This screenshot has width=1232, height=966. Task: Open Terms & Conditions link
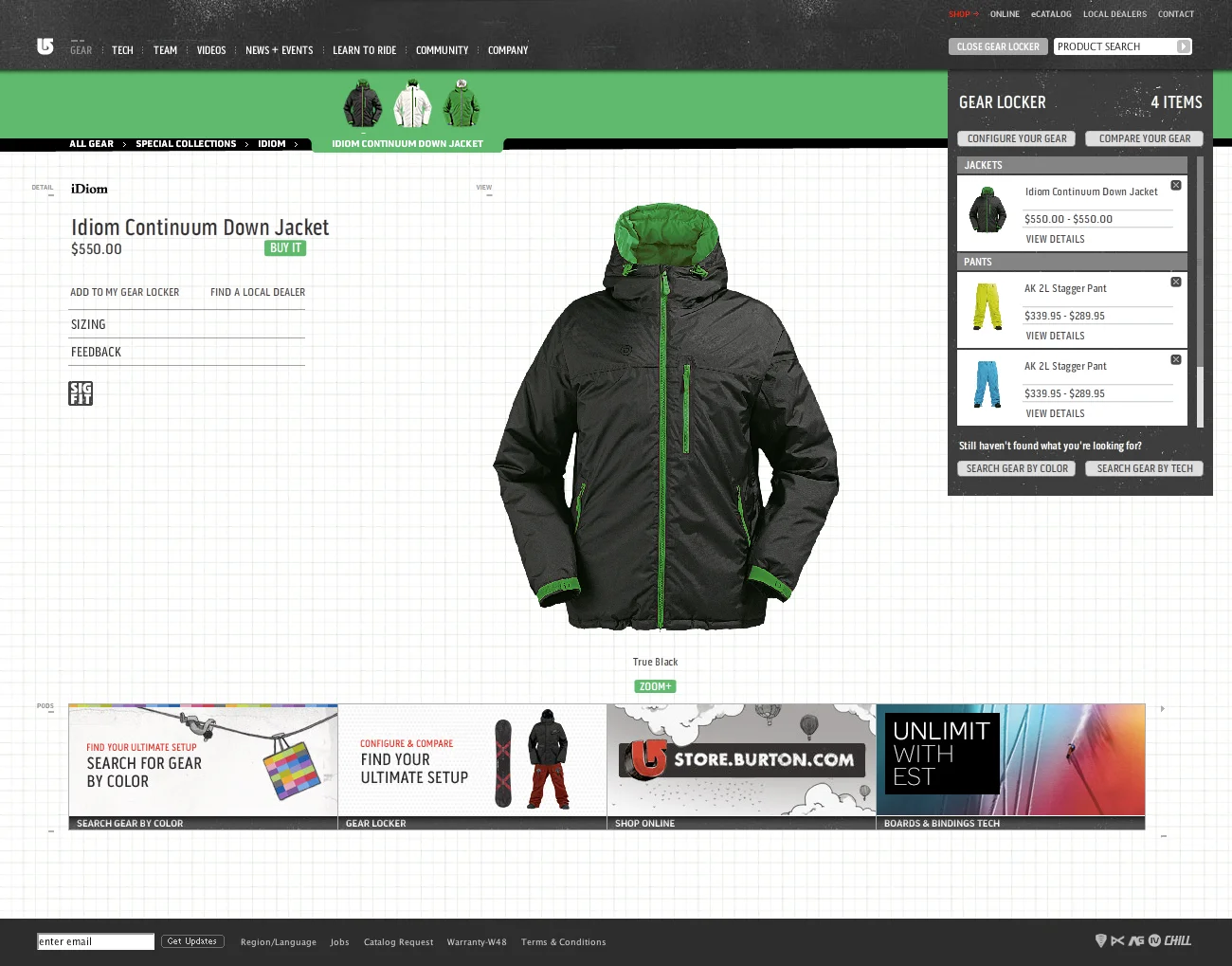[564, 942]
